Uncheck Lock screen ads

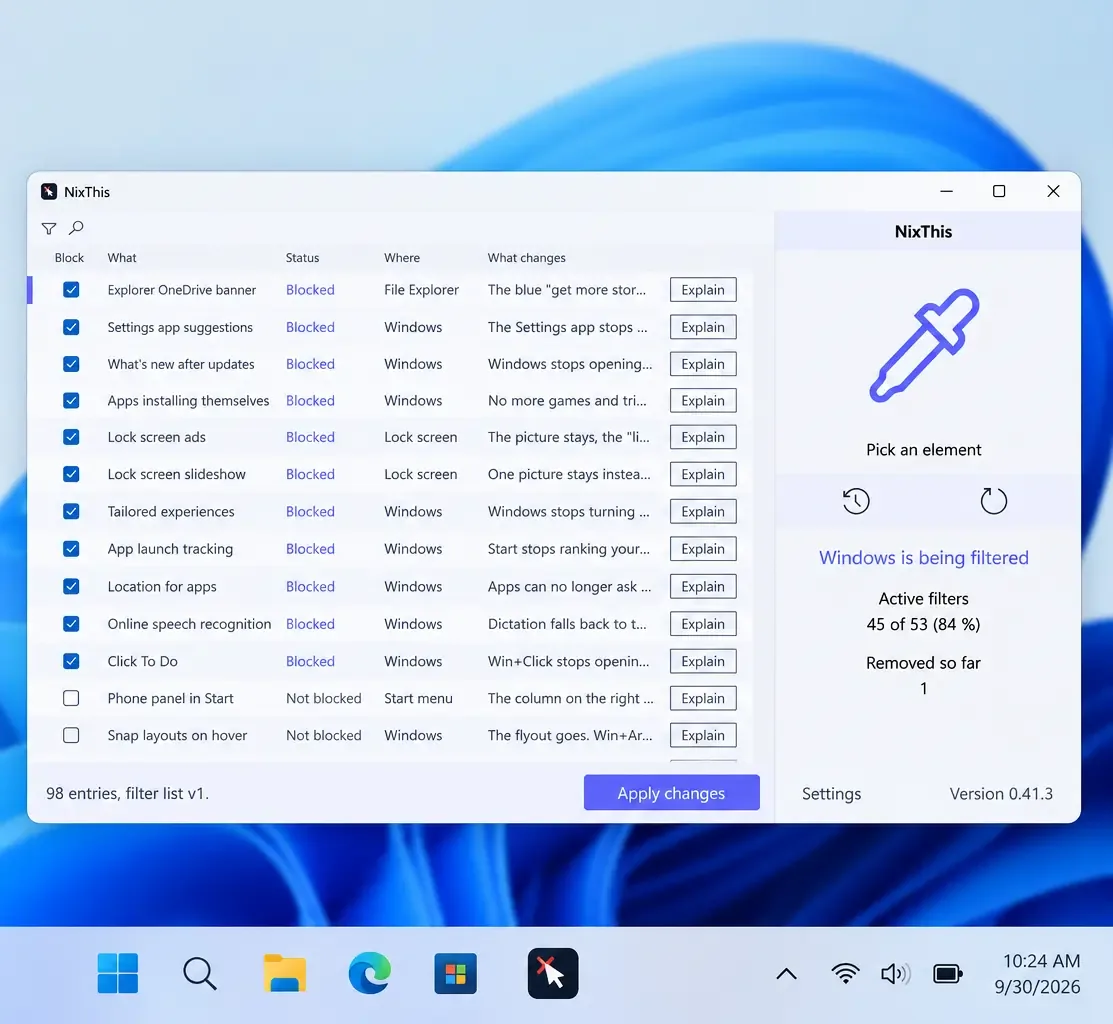(71, 437)
